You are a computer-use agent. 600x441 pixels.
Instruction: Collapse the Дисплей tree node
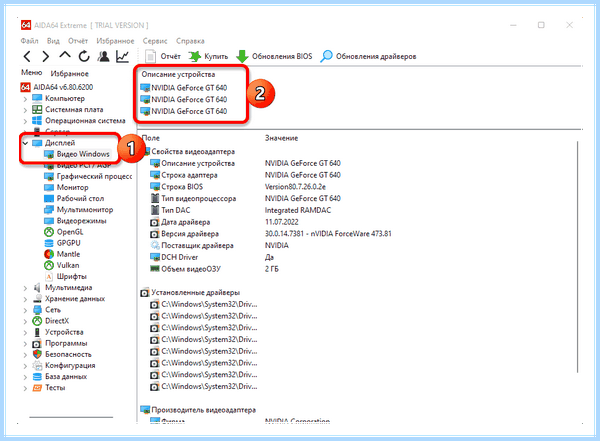click(x=25, y=143)
